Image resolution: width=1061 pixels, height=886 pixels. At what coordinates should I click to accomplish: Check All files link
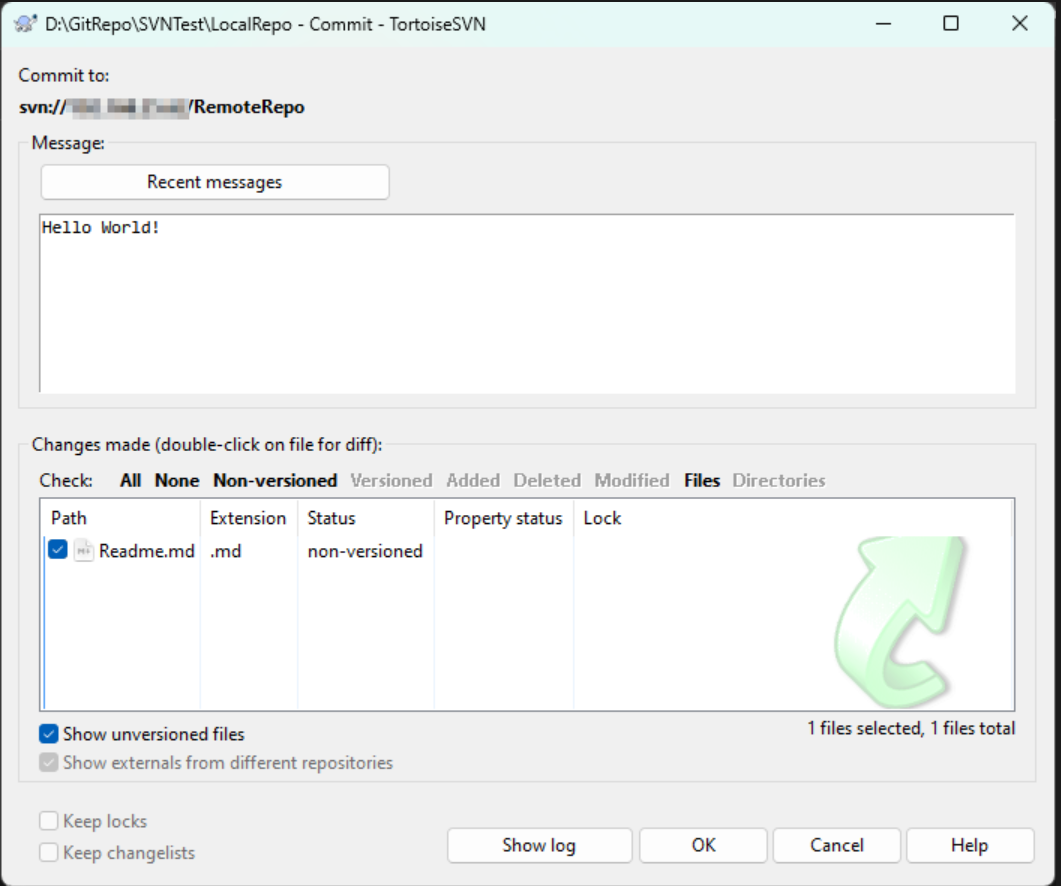131,481
